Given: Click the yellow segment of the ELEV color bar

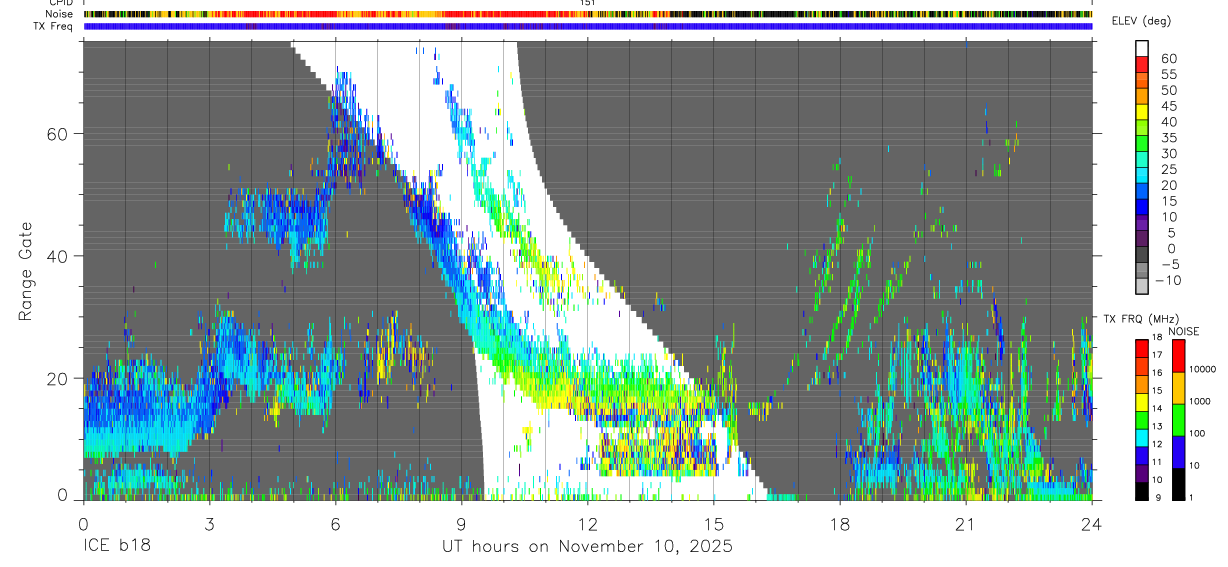Looking at the screenshot, I should (1142, 110).
